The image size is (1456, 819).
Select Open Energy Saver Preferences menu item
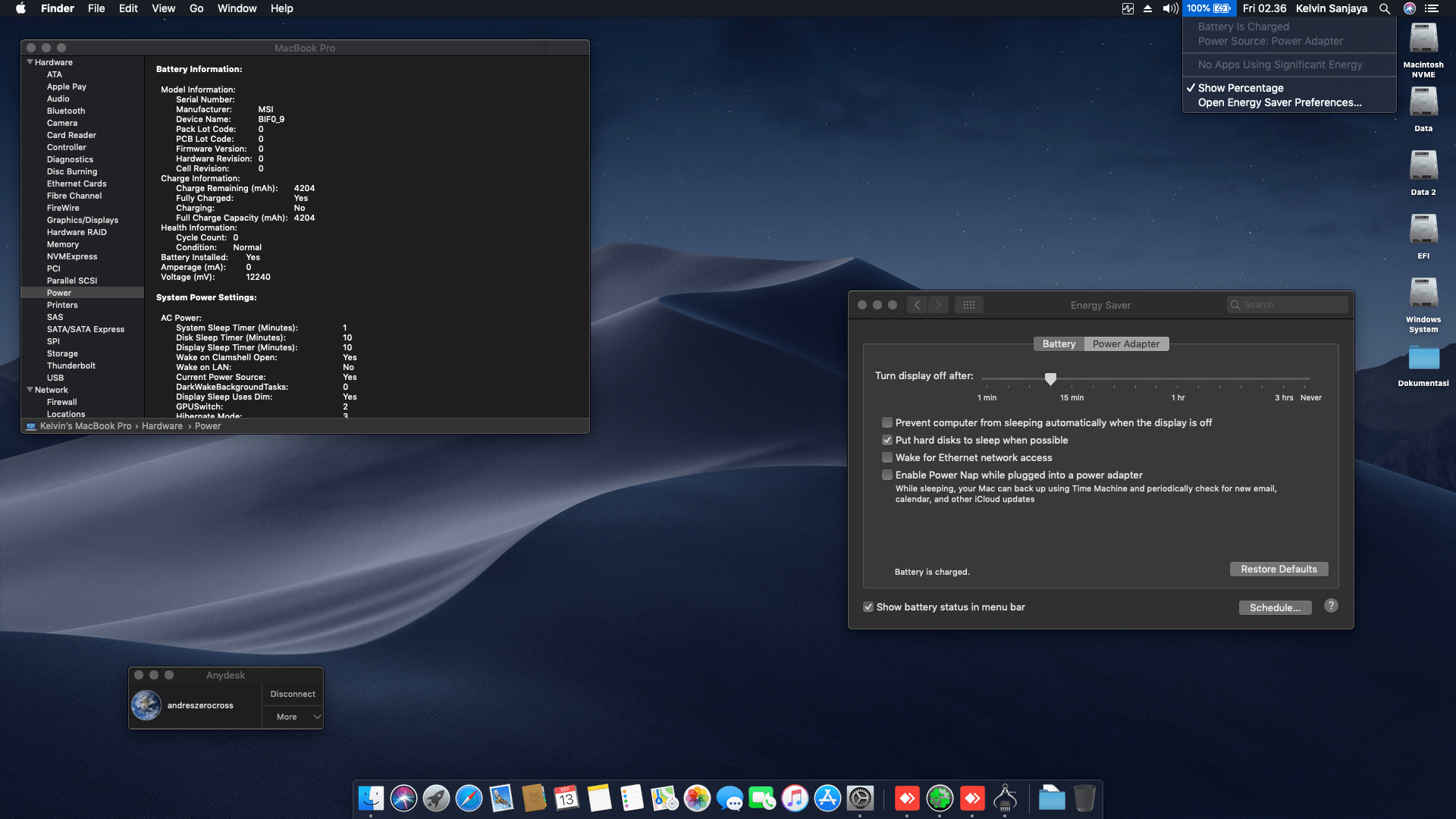coord(1279,102)
